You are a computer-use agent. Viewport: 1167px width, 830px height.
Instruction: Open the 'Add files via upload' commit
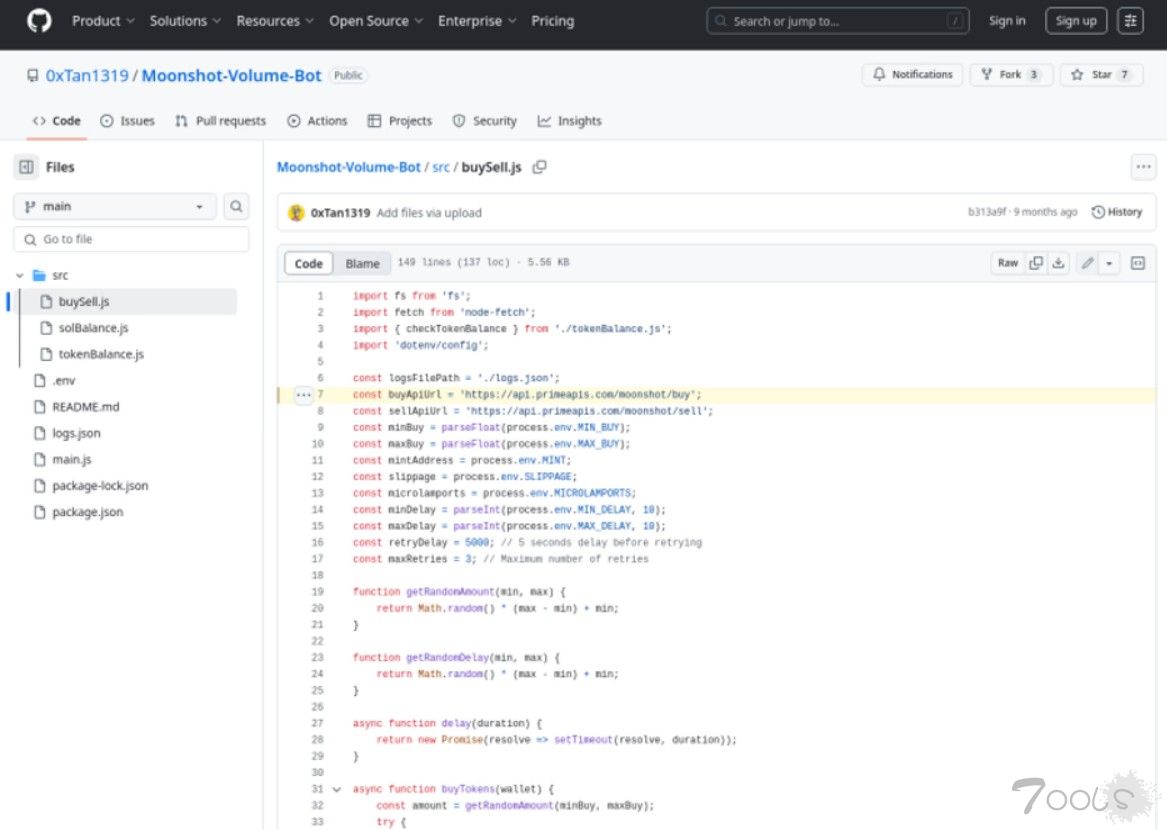[x=429, y=212]
